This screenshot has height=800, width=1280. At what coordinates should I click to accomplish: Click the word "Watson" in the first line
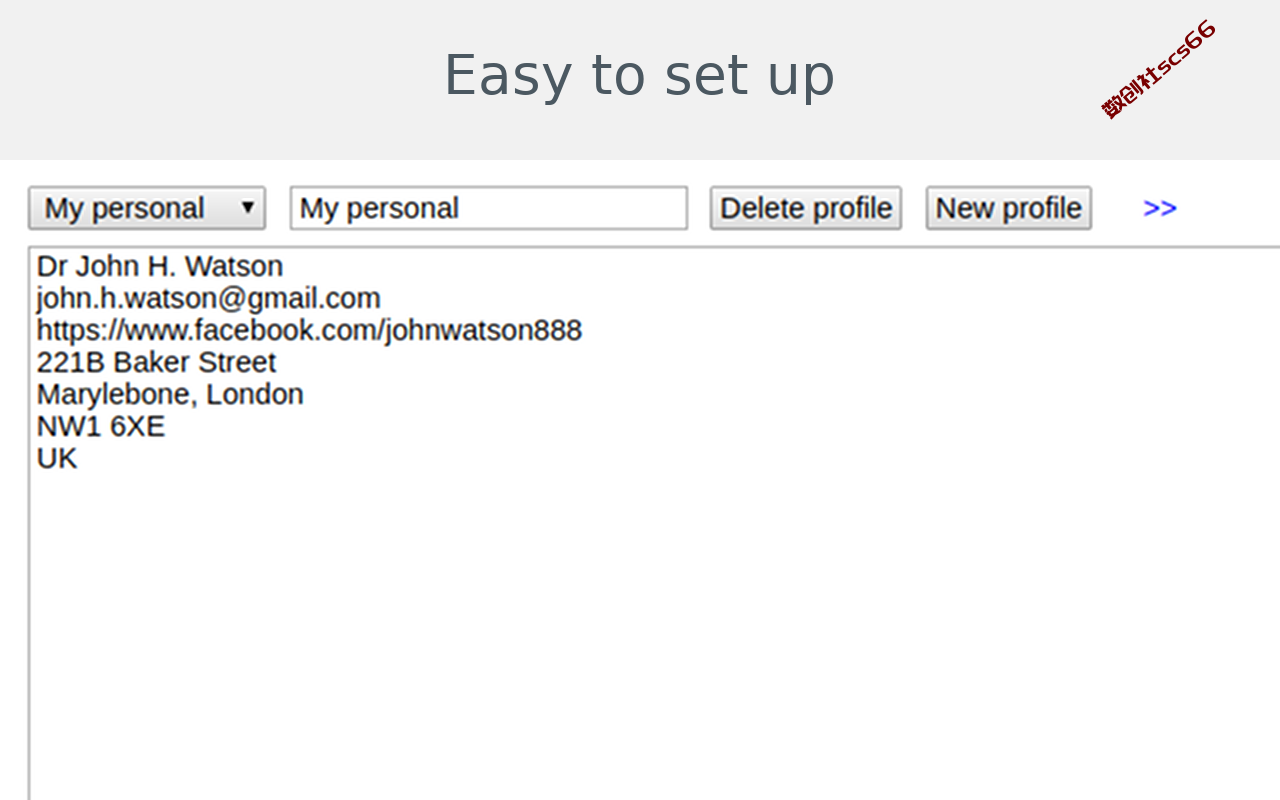(234, 266)
